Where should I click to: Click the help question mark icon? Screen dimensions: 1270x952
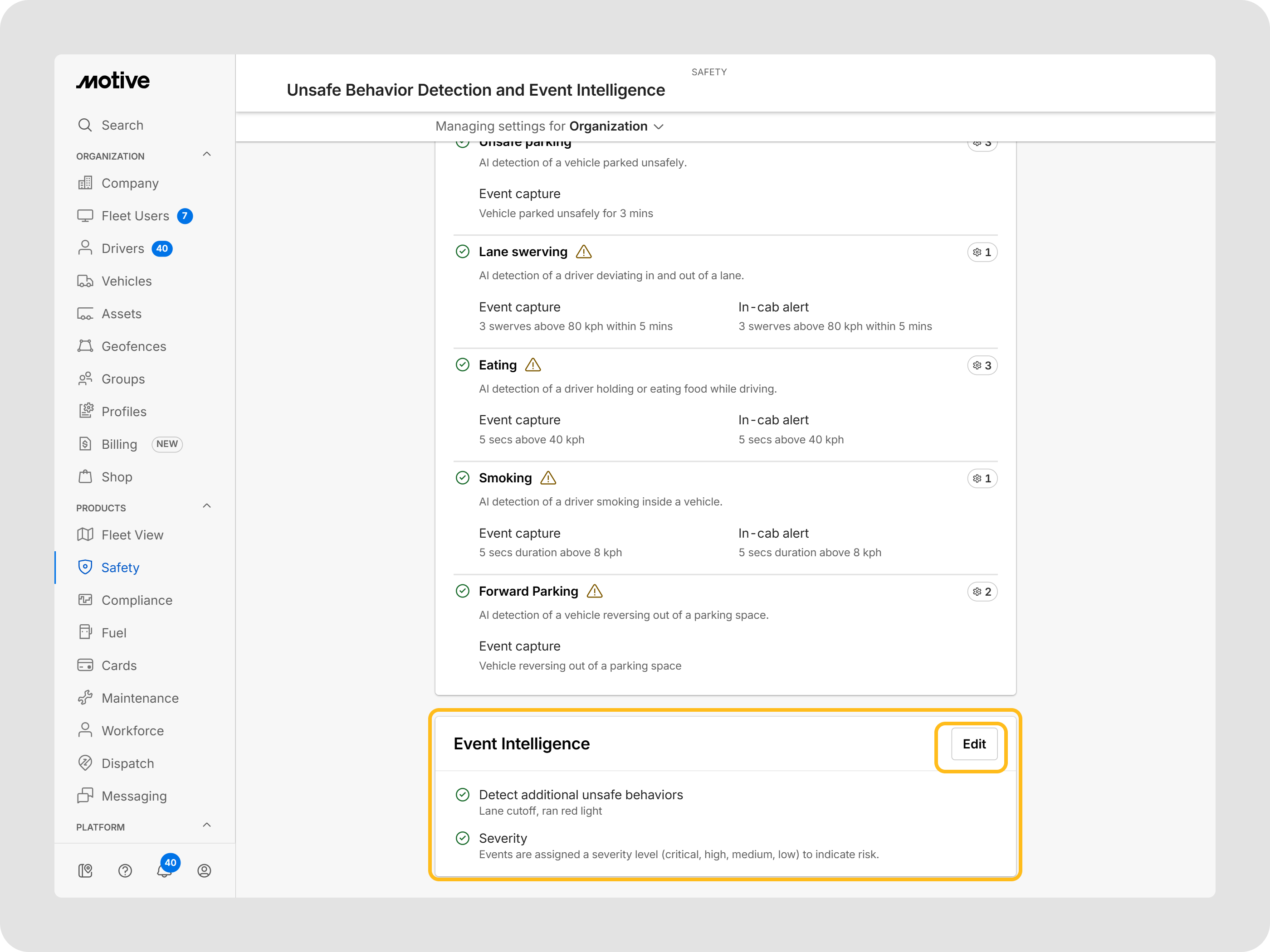click(125, 870)
